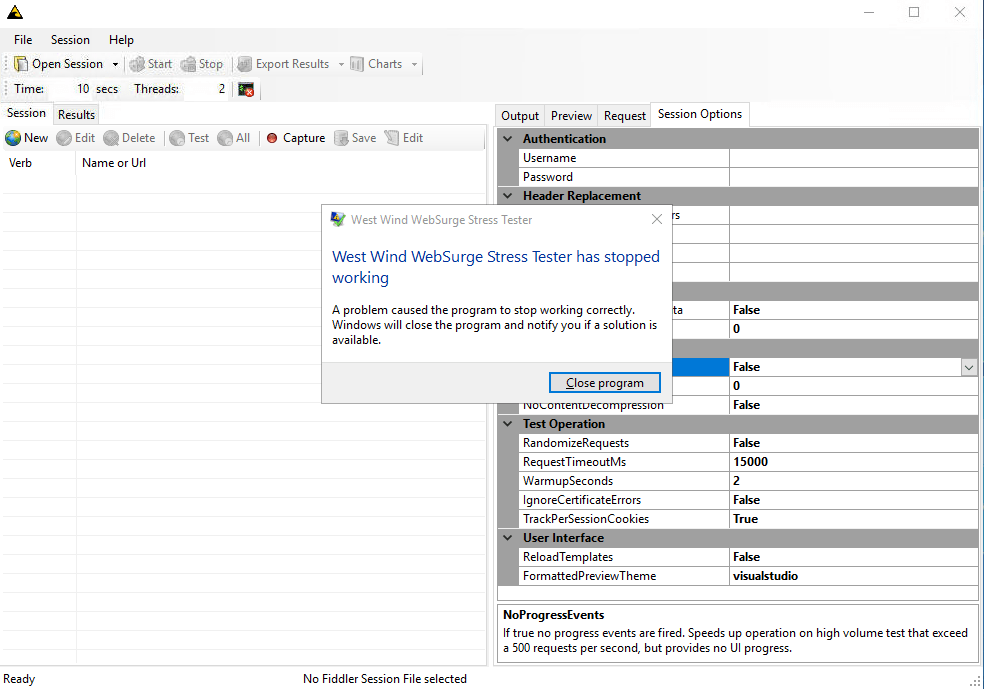Click the New request globe icon

13,138
